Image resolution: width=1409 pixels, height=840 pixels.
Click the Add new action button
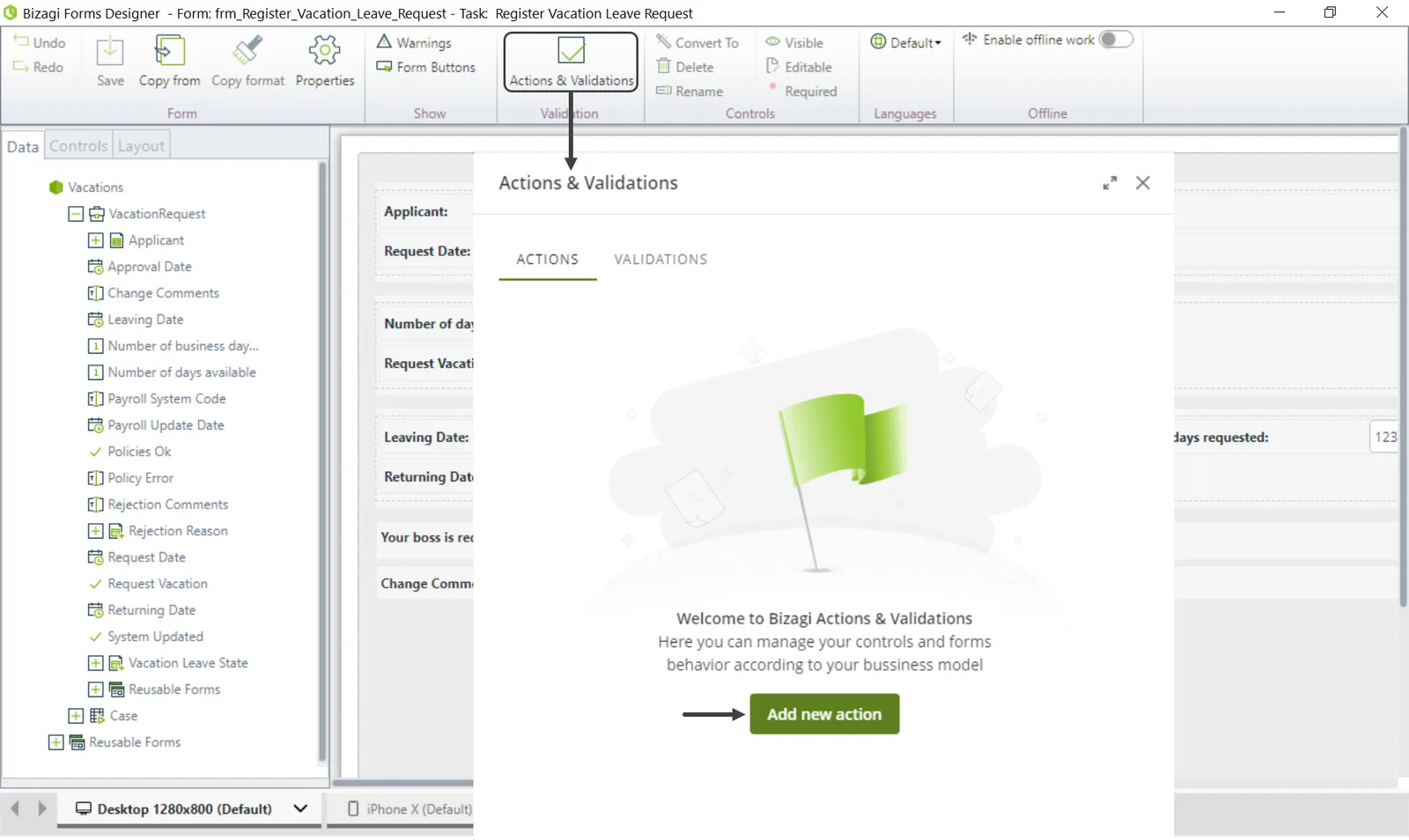(824, 714)
